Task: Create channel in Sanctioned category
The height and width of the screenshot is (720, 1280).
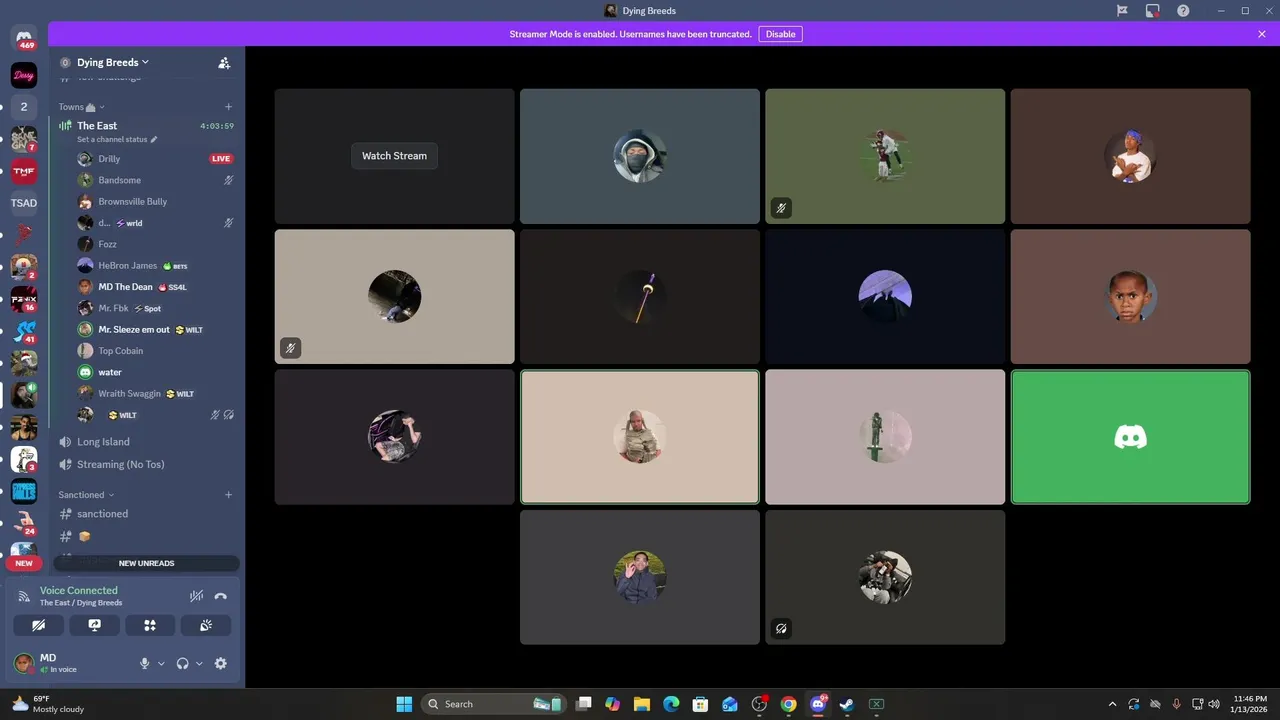Action: coord(228,495)
